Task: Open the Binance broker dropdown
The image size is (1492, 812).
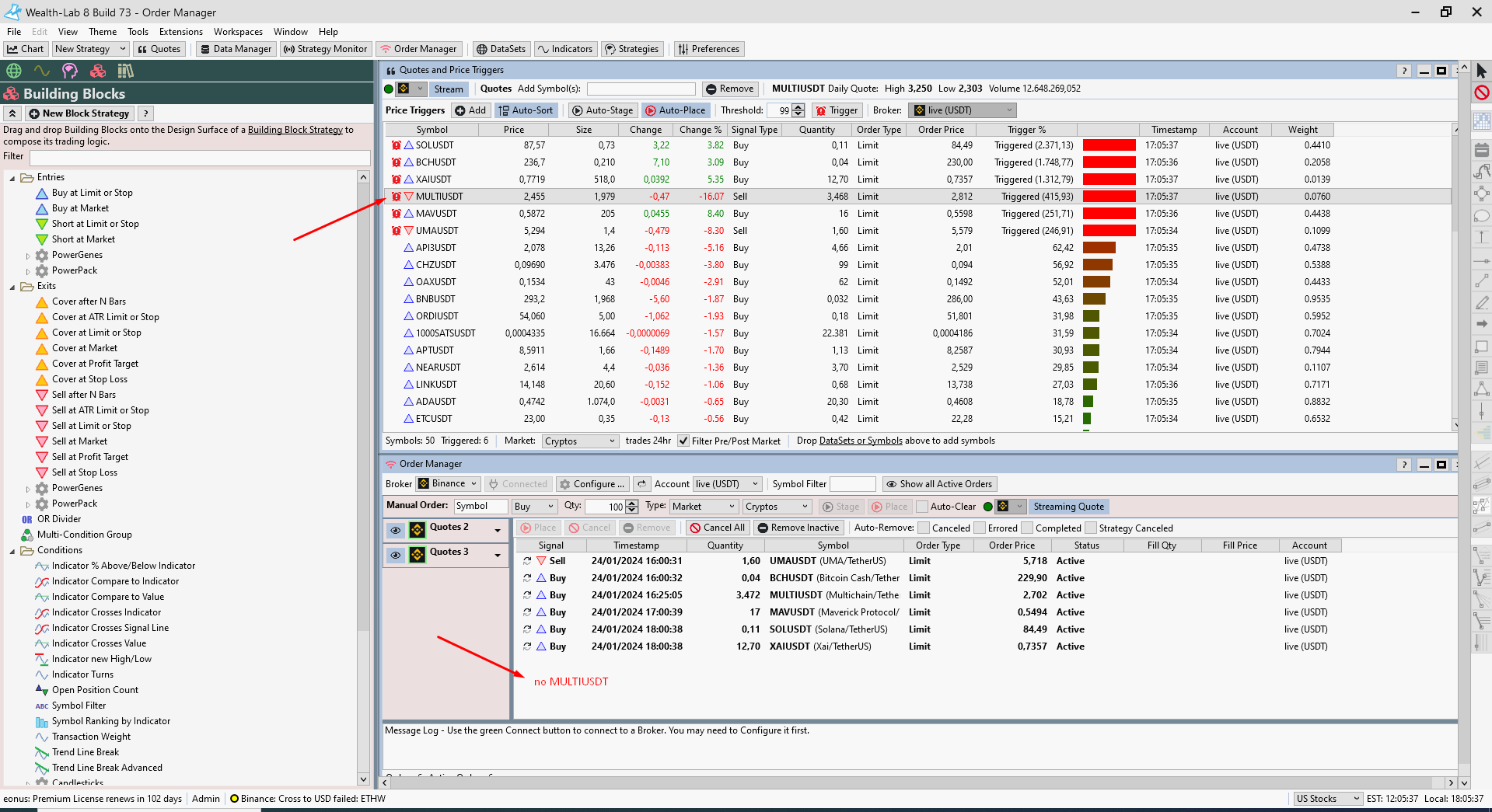Action: click(x=449, y=484)
